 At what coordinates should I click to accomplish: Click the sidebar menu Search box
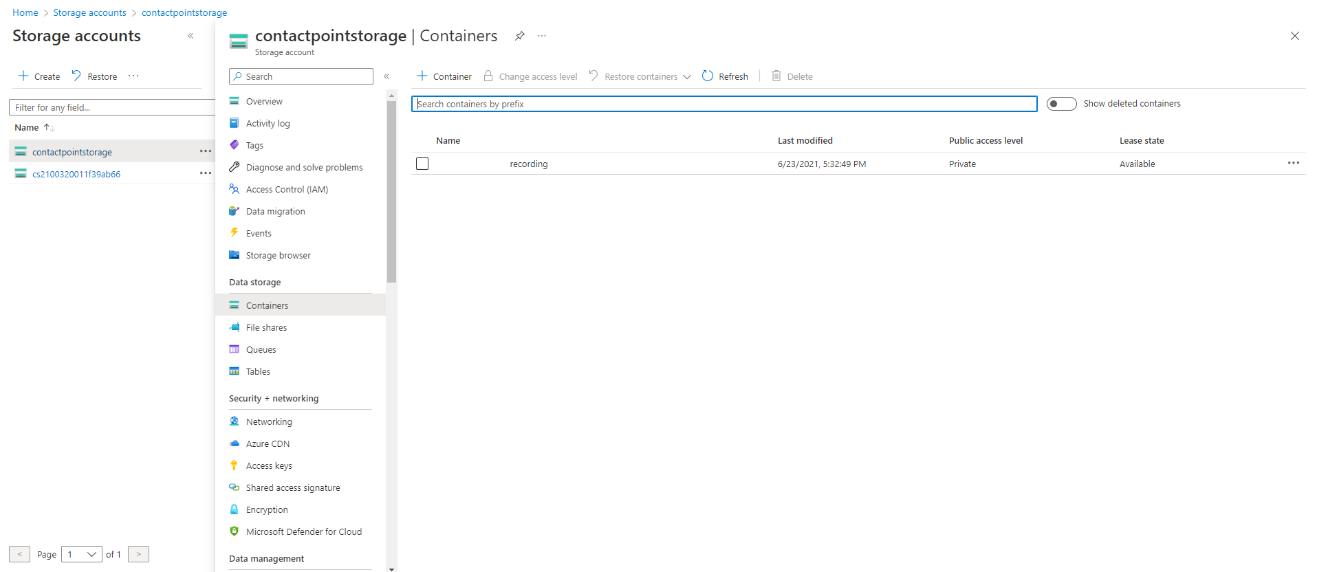click(301, 76)
